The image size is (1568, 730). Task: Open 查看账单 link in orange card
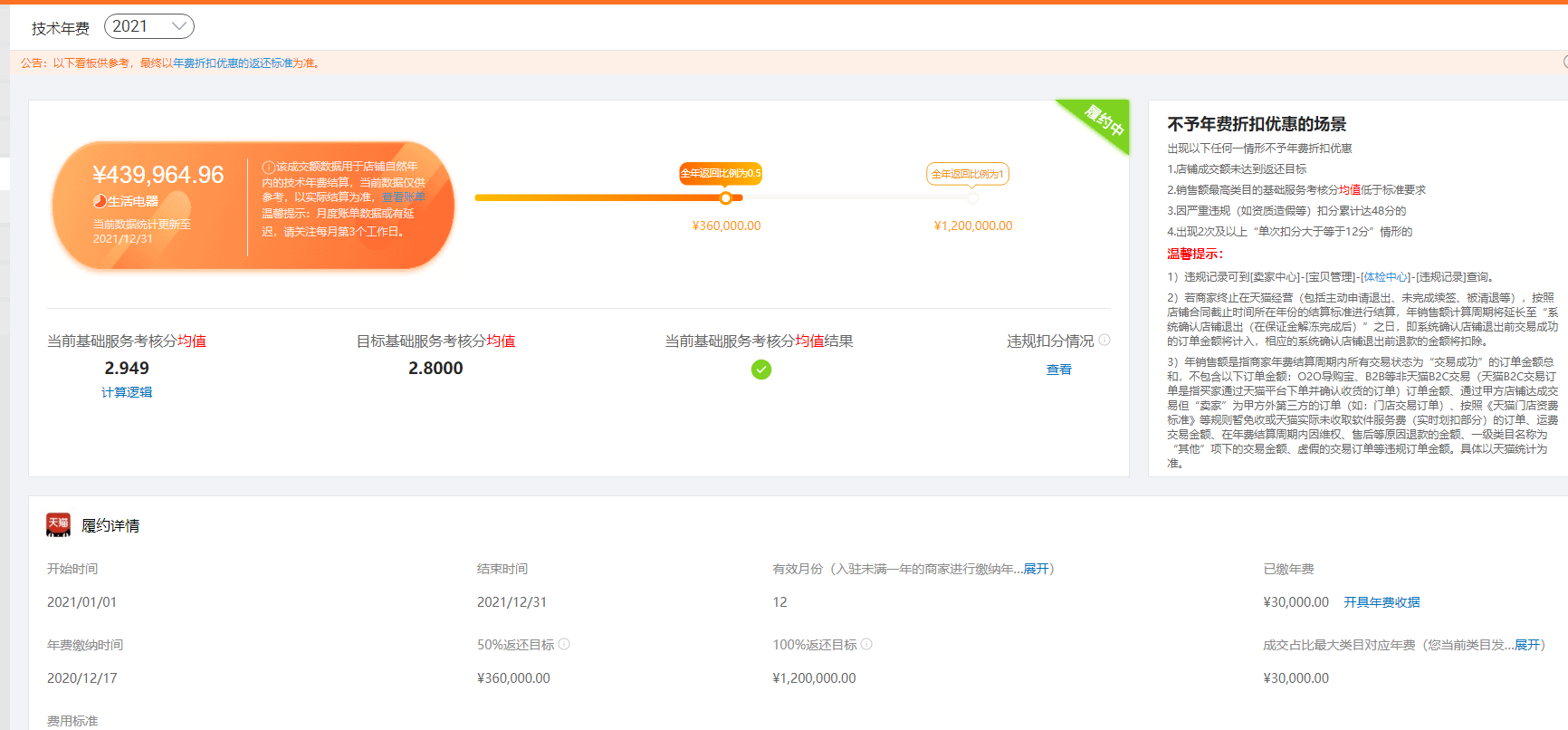tap(403, 197)
